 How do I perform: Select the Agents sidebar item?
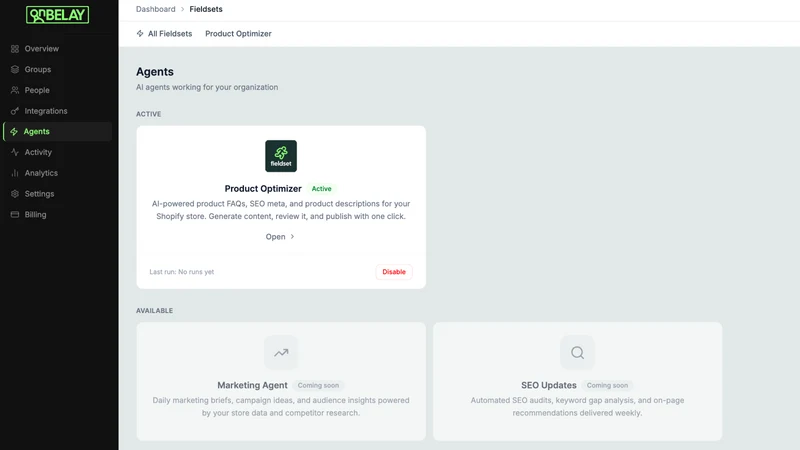point(57,132)
